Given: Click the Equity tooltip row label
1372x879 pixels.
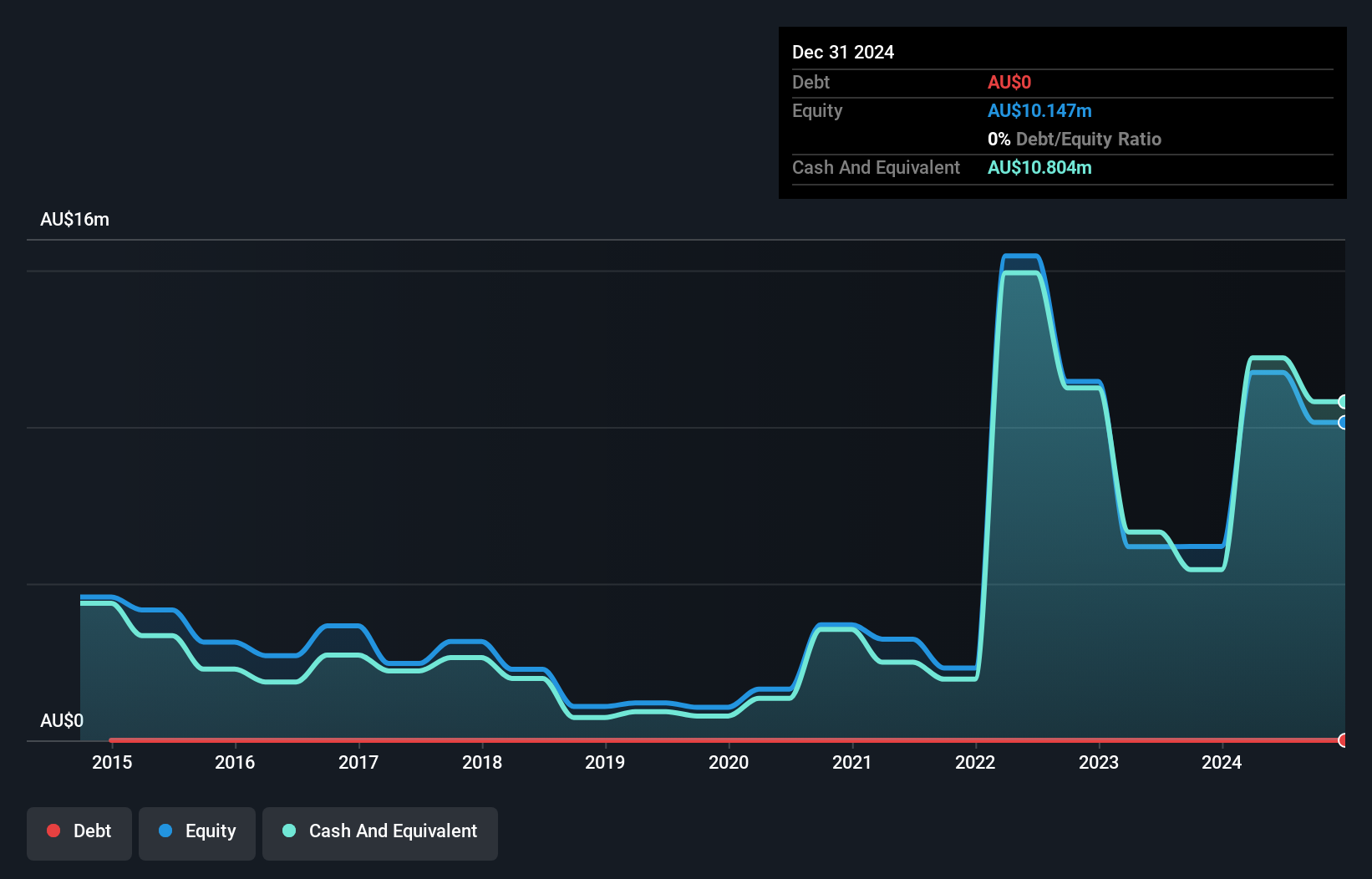Looking at the screenshot, I should coord(817,111).
